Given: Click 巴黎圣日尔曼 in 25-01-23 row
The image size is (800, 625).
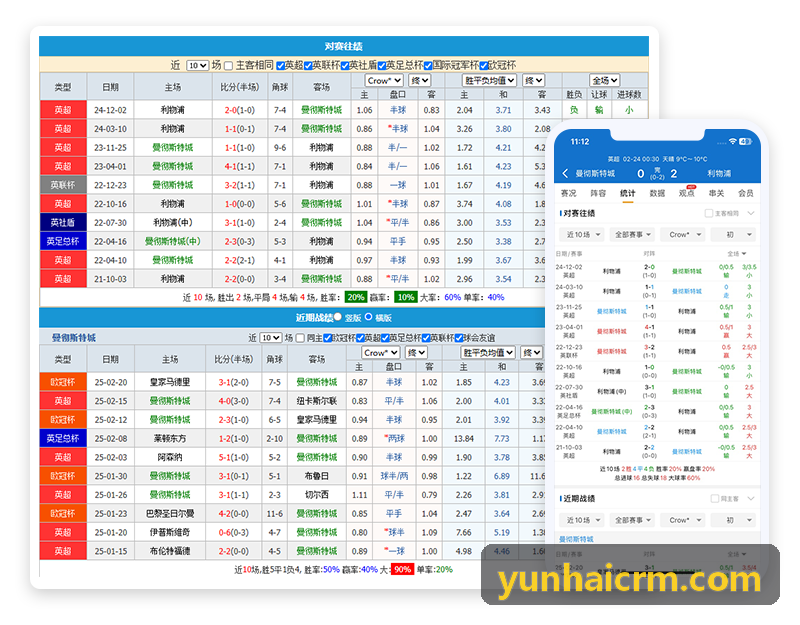Looking at the screenshot, I should [x=170, y=513].
